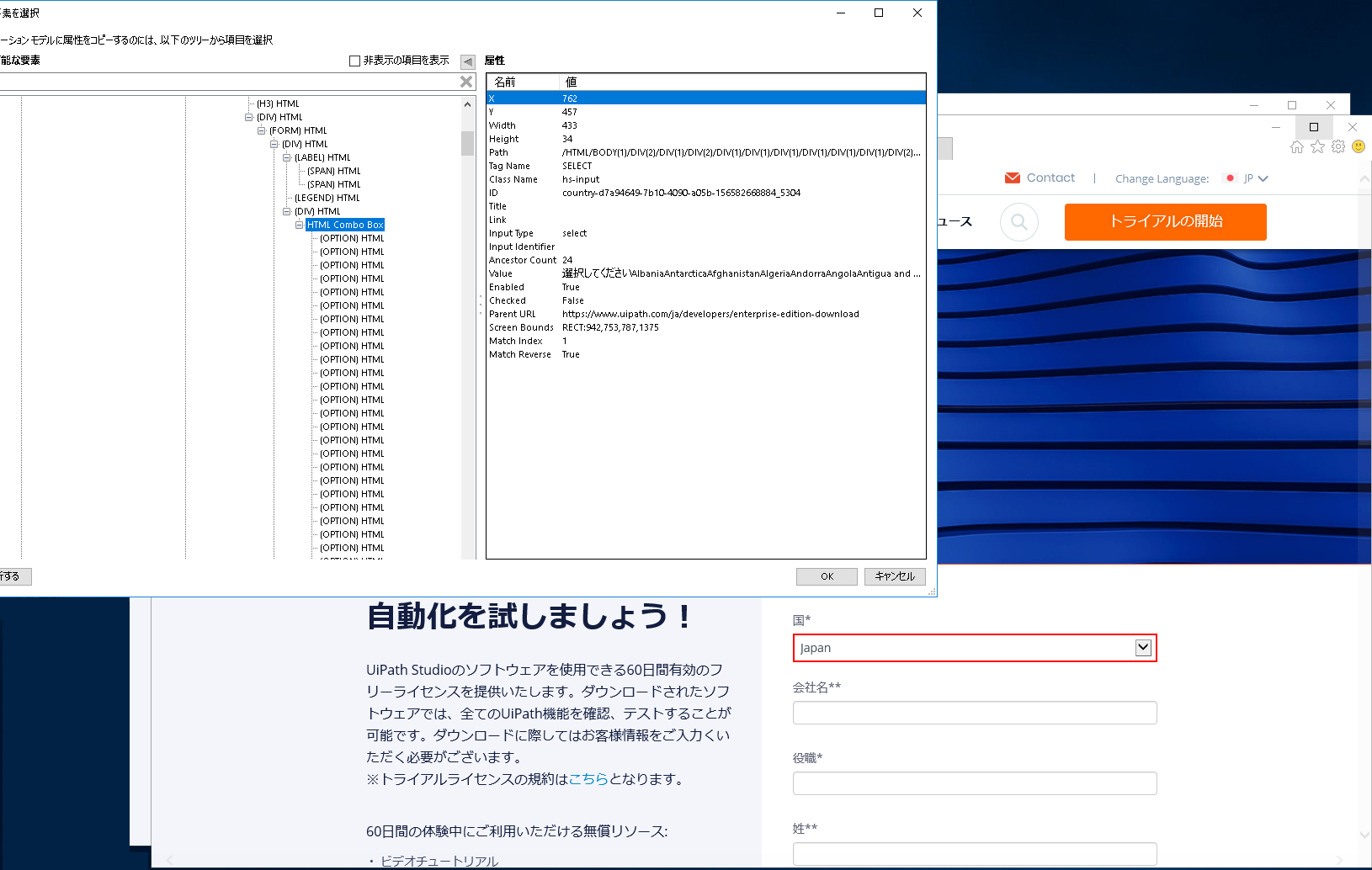Image resolution: width=1372 pixels, height=870 pixels.
Task: Click the キャンセル button
Action: [895, 576]
